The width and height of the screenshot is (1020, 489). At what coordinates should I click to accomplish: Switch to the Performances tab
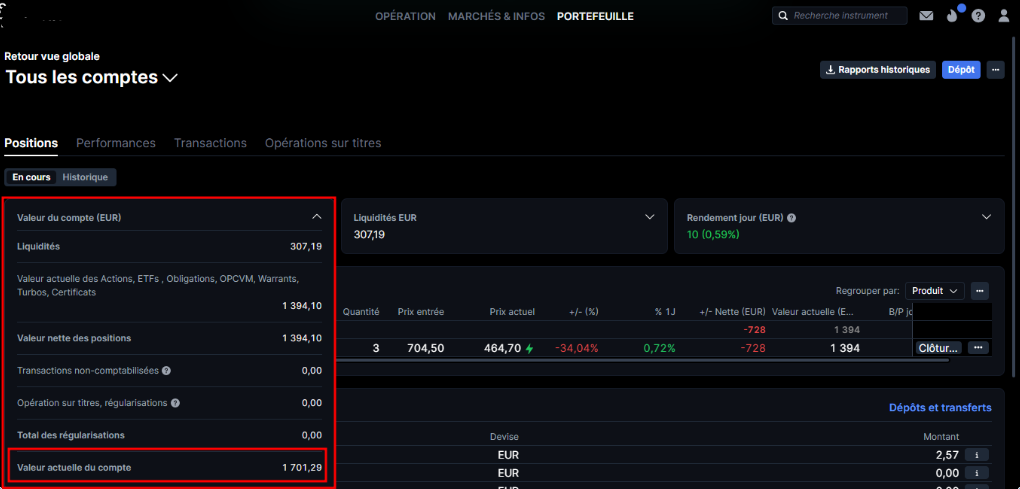[x=116, y=143]
